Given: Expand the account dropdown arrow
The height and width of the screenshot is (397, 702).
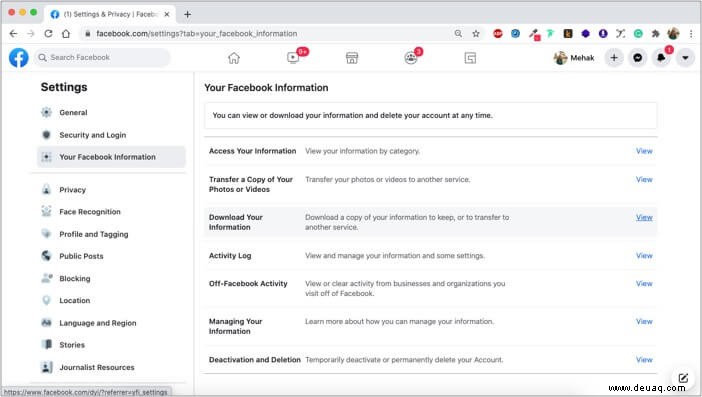Looking at the screenshot, I should click(685, 58).
